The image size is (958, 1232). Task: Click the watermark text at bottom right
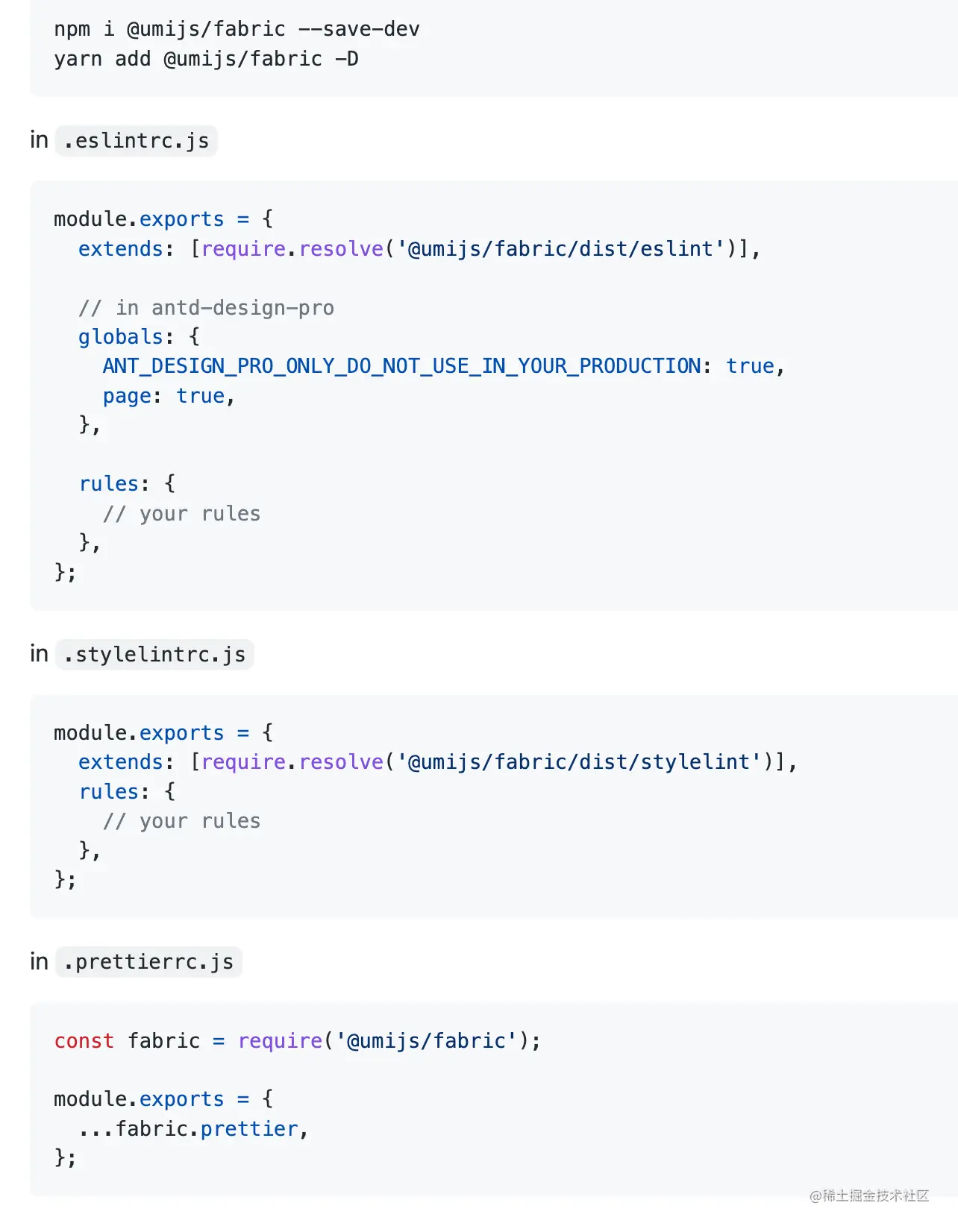coord(869,1196)
